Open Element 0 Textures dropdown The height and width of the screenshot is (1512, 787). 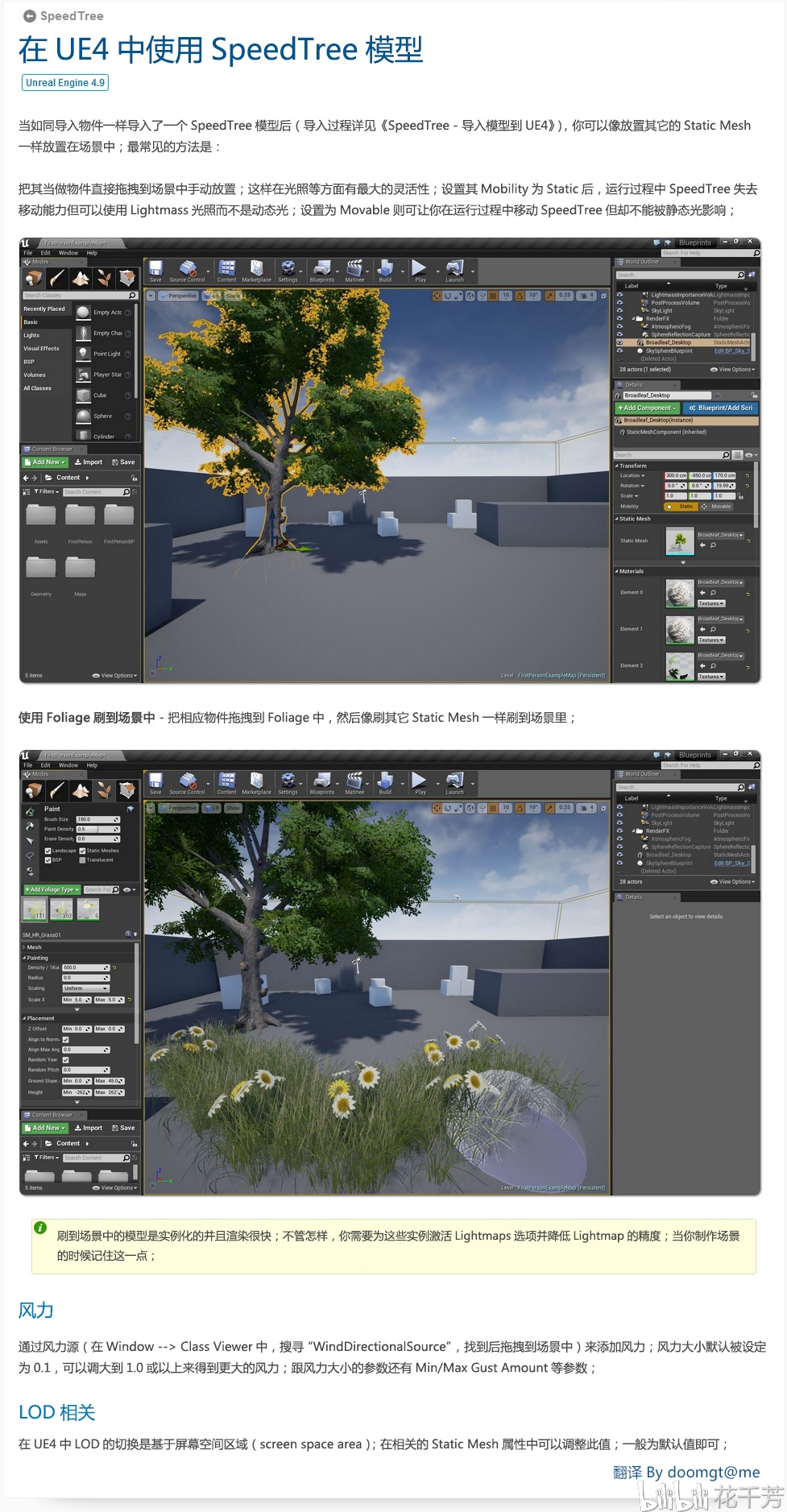710,603
